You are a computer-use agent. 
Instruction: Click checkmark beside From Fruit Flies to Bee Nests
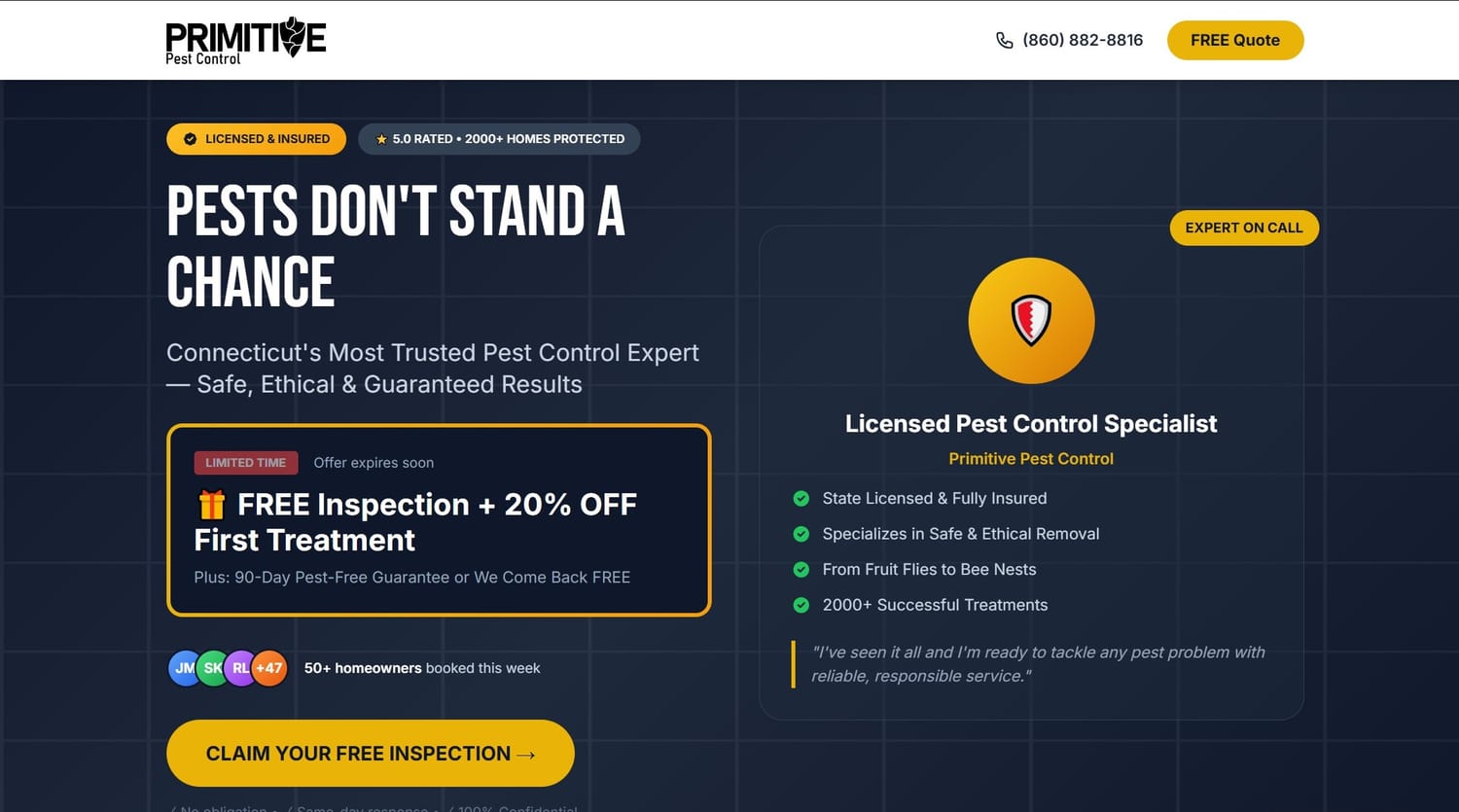point(801,570)
